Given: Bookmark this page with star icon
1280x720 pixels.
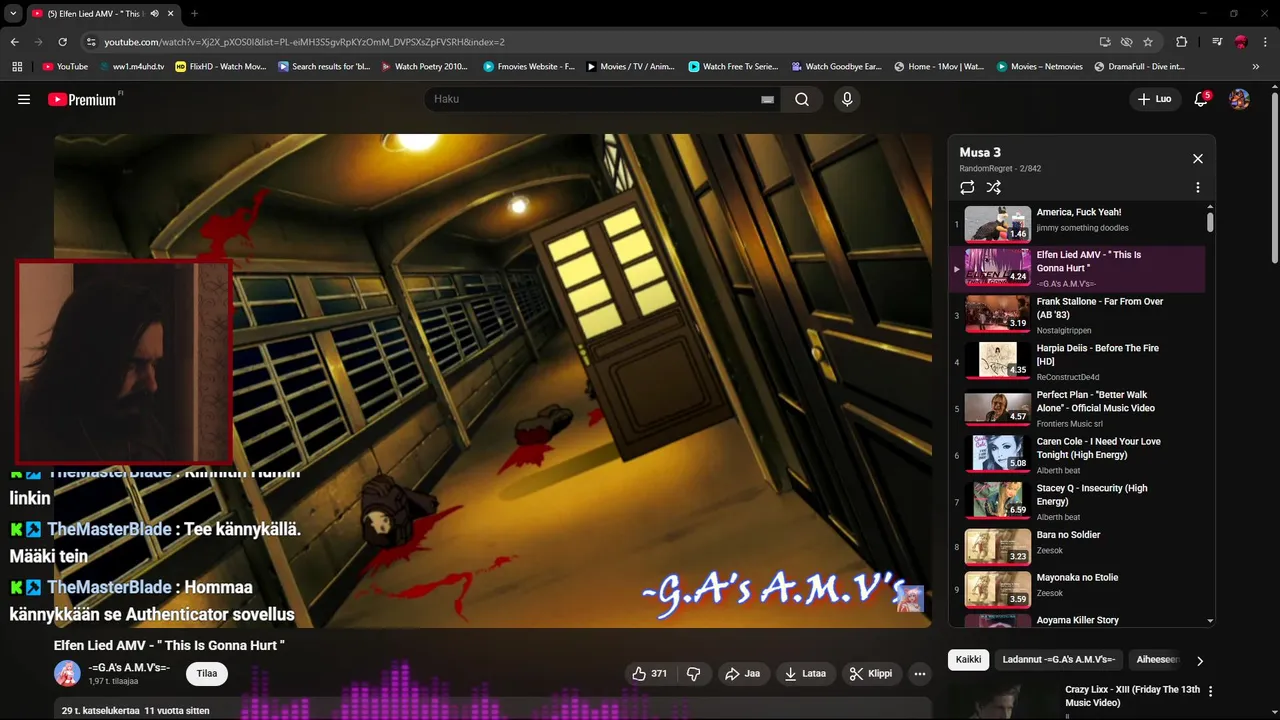Looking at the screenshot, I should [x=1148, y=42].
